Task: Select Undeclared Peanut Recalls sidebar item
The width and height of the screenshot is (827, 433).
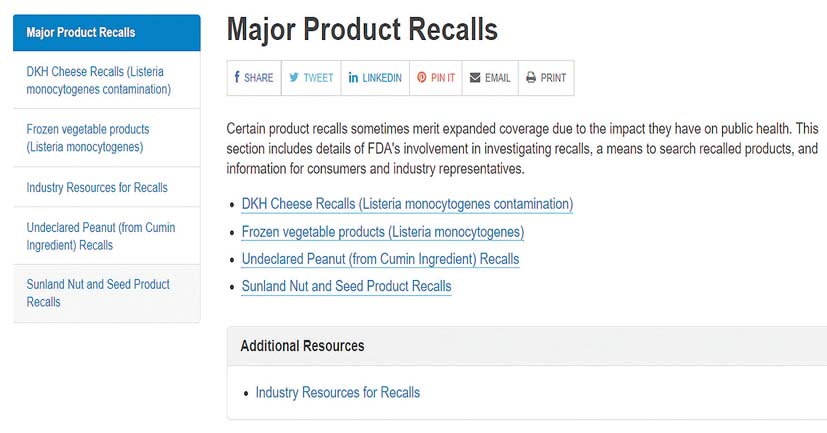Action: pyautogui.click(x=100, y=236)
